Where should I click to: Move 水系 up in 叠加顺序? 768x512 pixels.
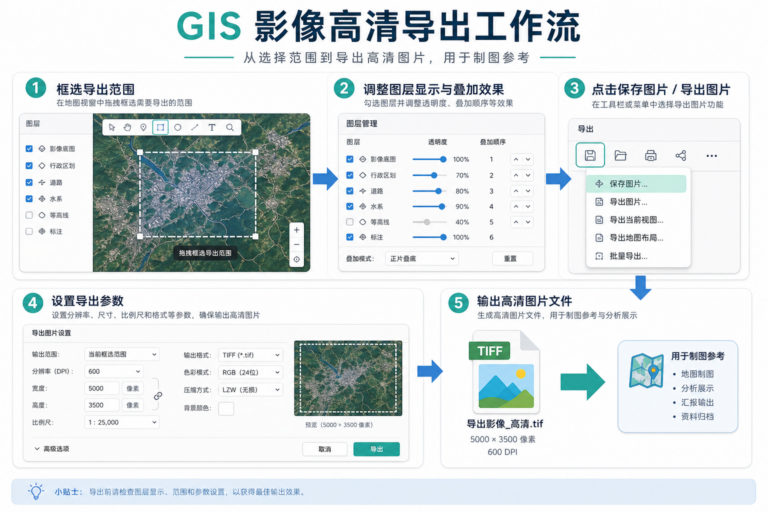pyautogui.click(x=516, y=206)
